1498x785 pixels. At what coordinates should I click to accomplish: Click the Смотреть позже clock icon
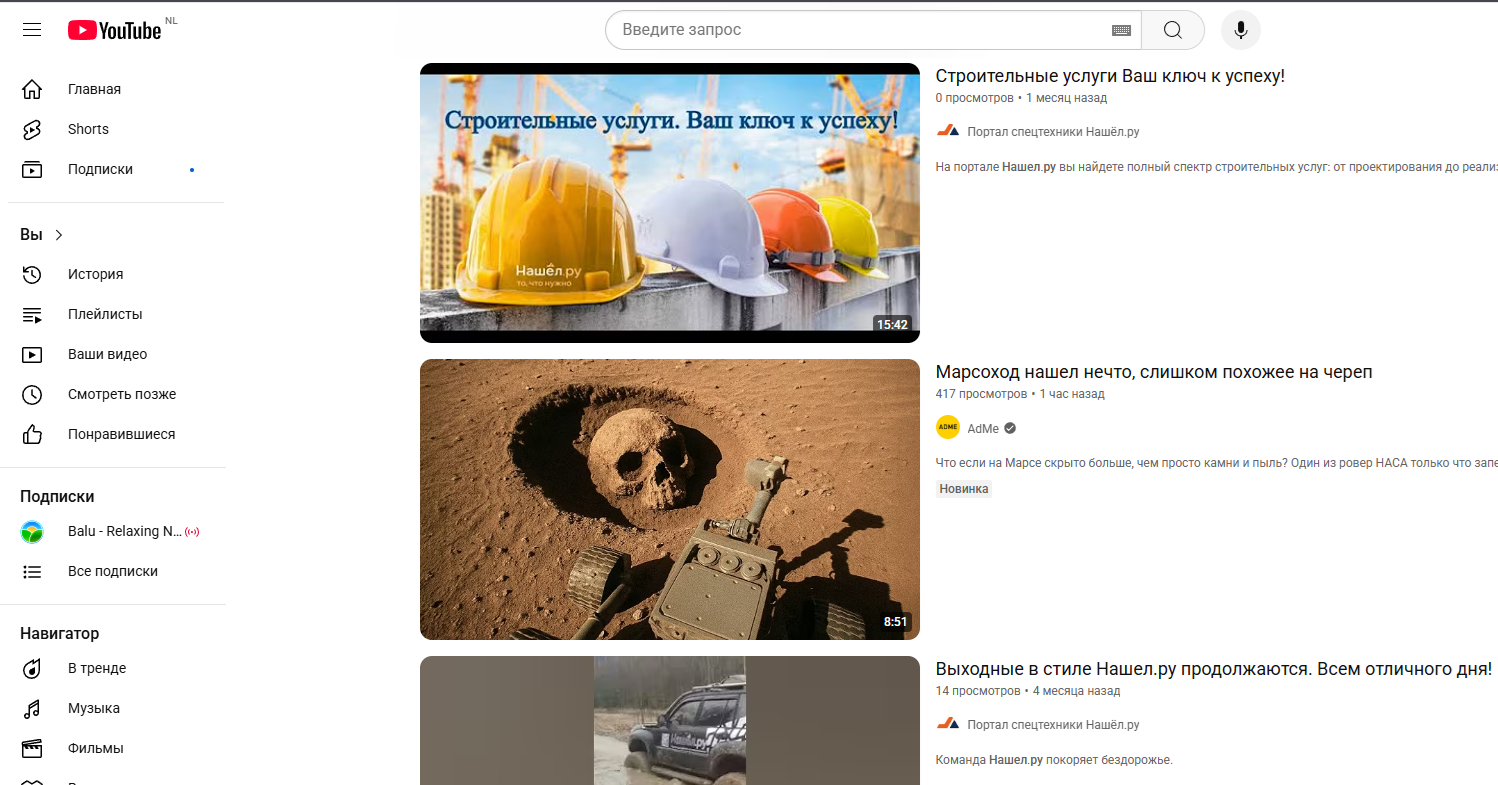click(32, 394)
